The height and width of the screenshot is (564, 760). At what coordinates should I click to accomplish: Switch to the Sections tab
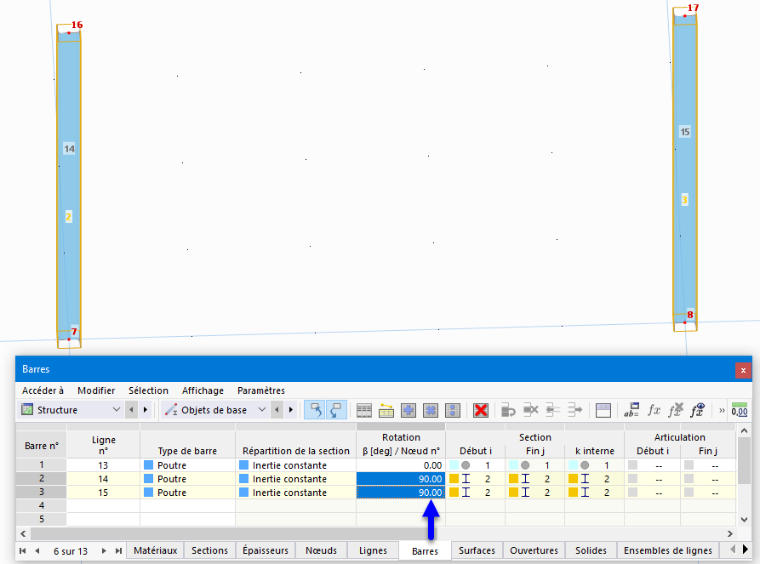point(209,550)
